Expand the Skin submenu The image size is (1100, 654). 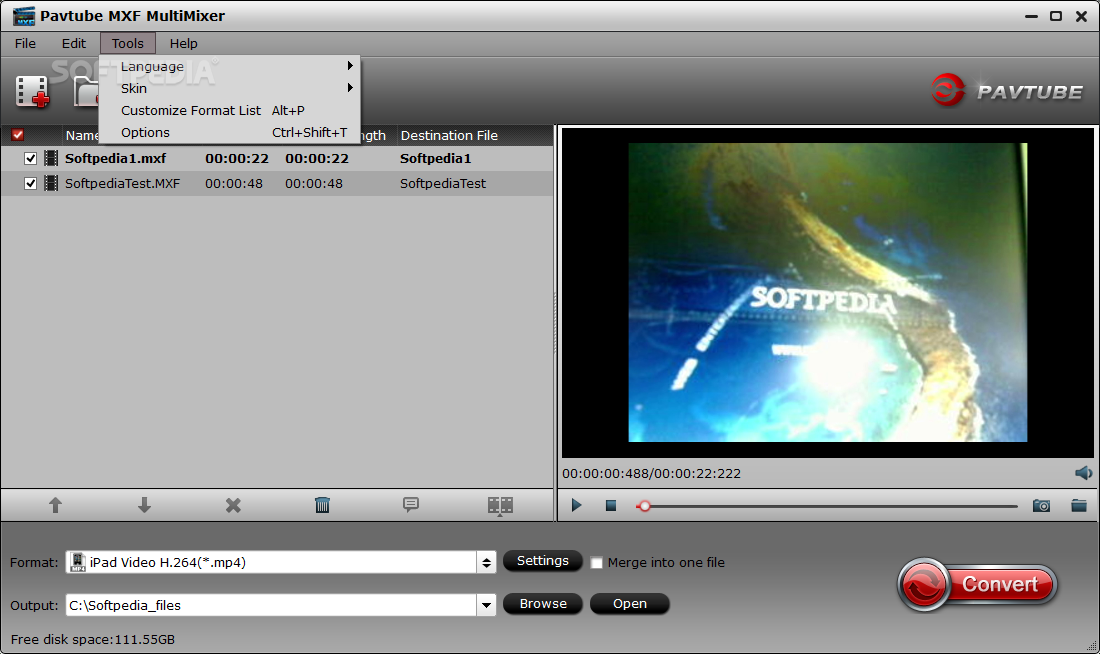point(229,88)
